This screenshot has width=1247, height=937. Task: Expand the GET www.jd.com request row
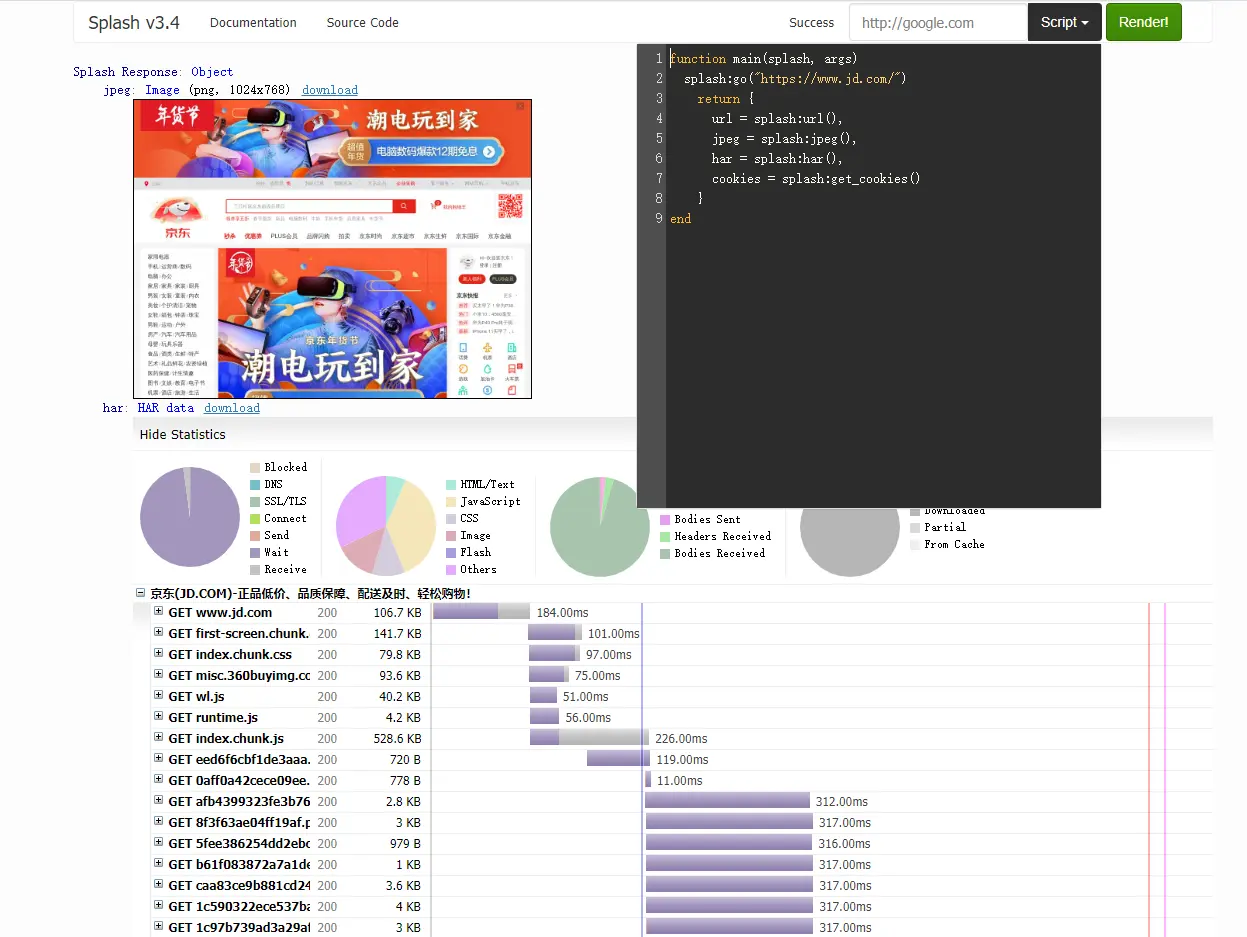click(158, 611)
